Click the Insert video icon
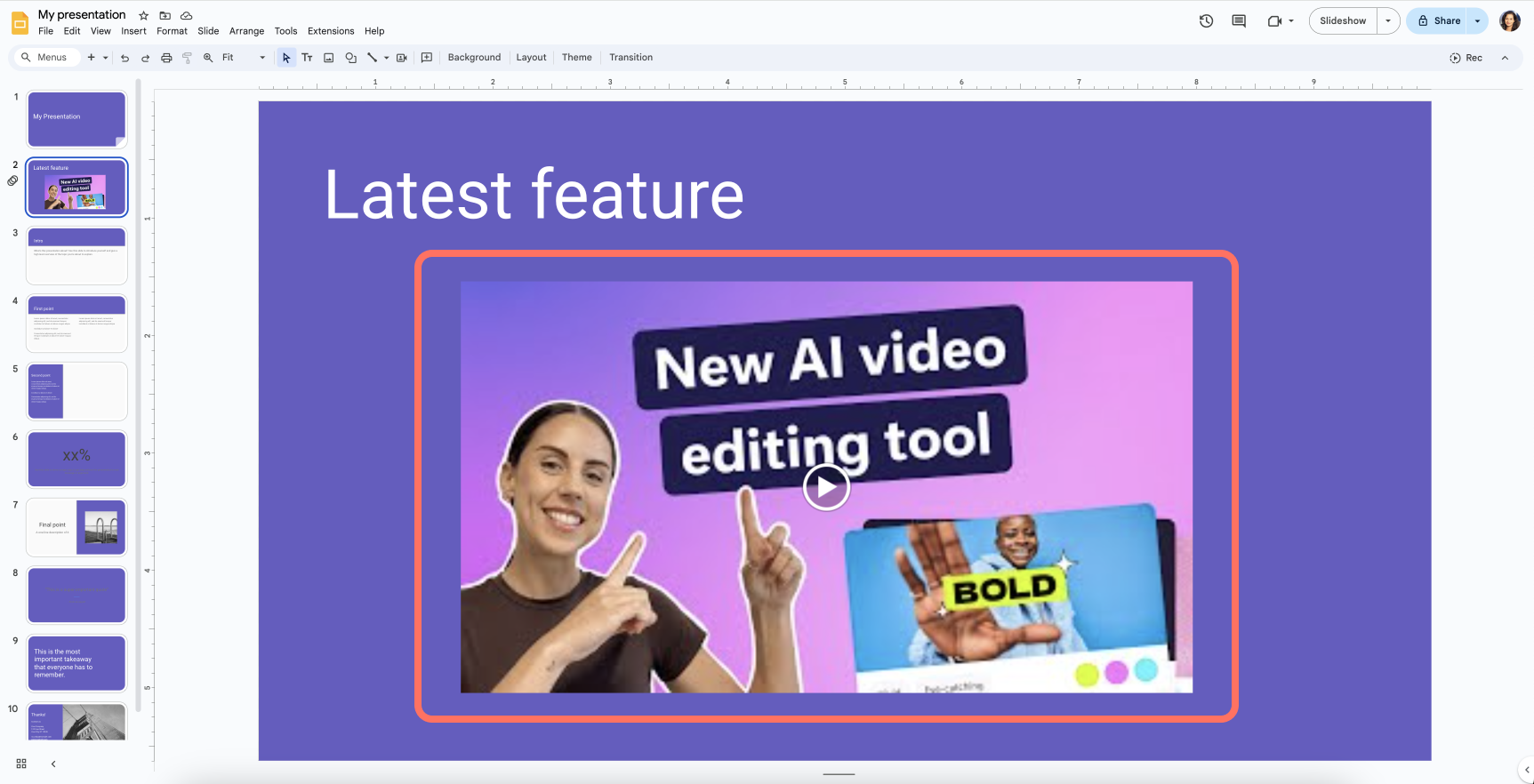 coord(401,58)
